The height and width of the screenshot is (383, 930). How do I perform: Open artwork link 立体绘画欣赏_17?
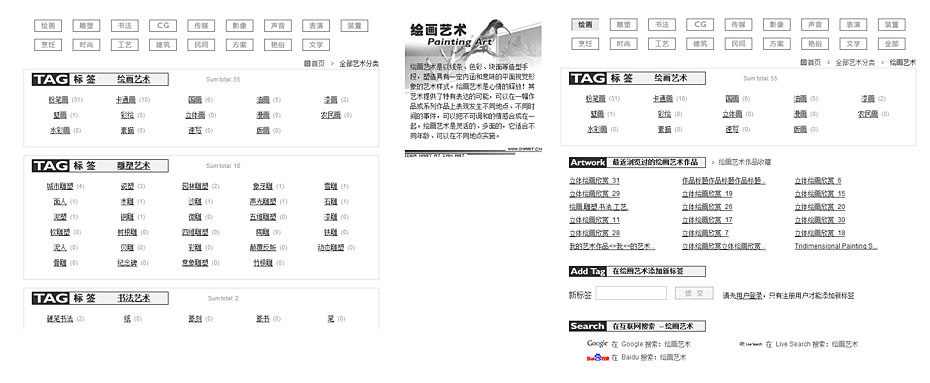coord(707,220)
